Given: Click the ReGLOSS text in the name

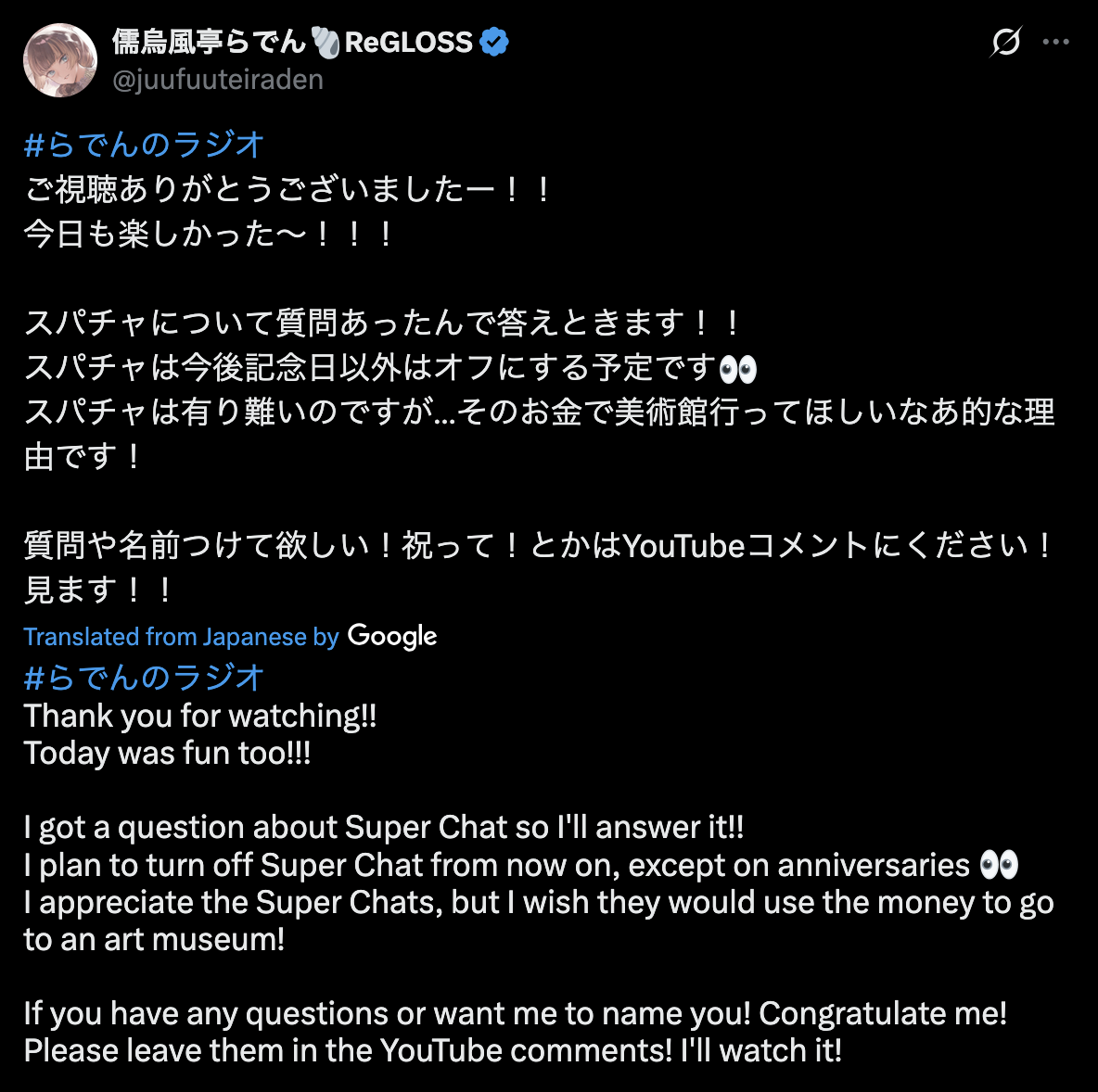Looking at the screenshot, I should pyautogui.click(x=409, y=42).
